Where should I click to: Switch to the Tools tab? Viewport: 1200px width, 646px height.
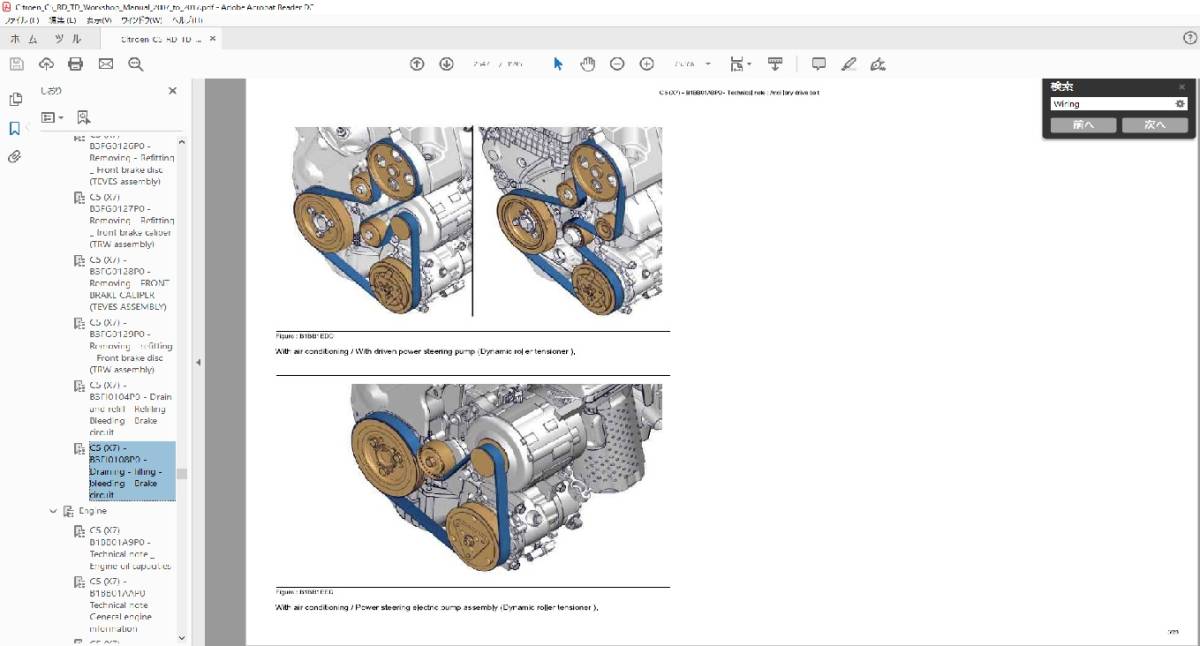point(68,39)
